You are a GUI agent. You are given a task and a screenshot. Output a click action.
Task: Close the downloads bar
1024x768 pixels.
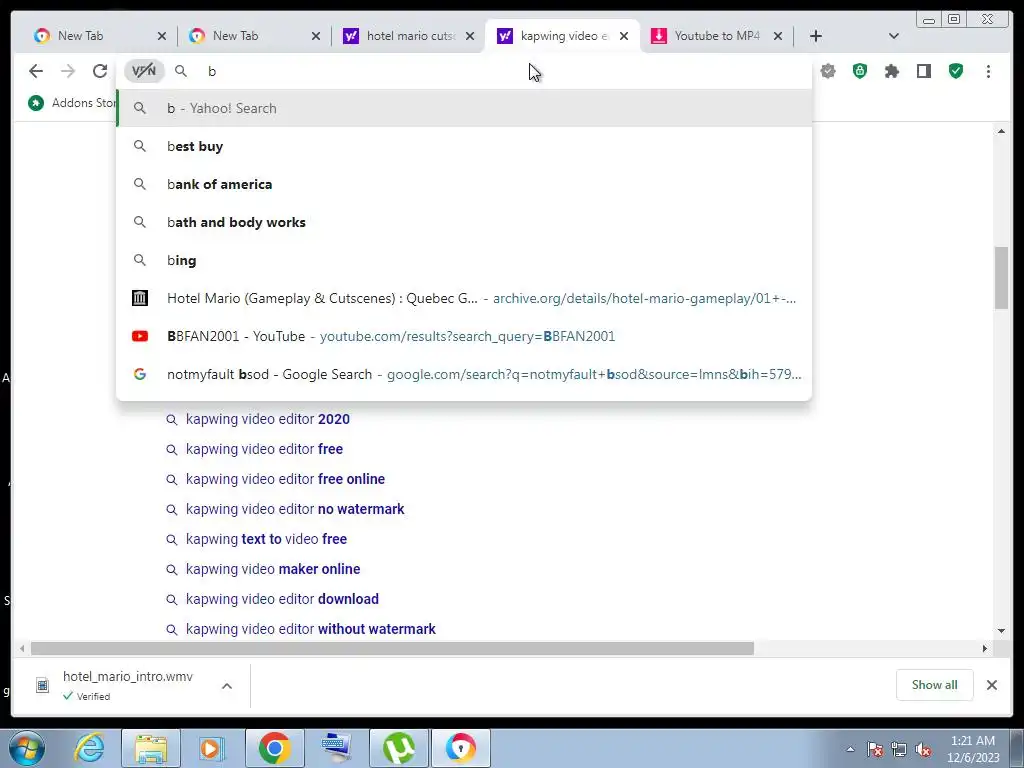tap(992, 685)
